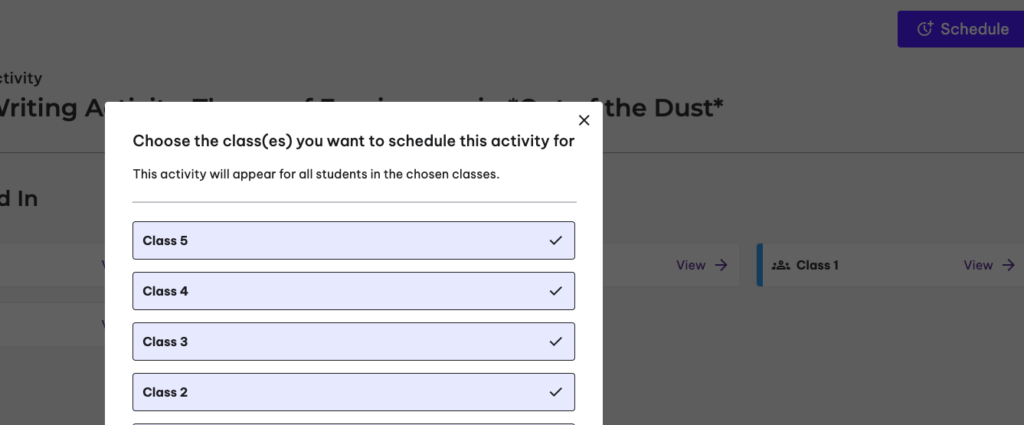Close the class selection dialog
1024x425 pixels.
[x=584, y=120]
